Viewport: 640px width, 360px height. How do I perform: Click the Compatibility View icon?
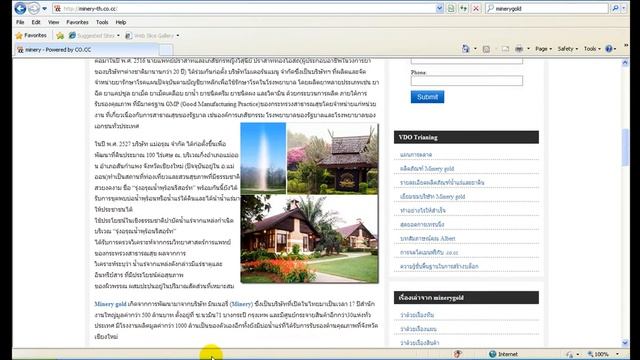coord(451,9)
